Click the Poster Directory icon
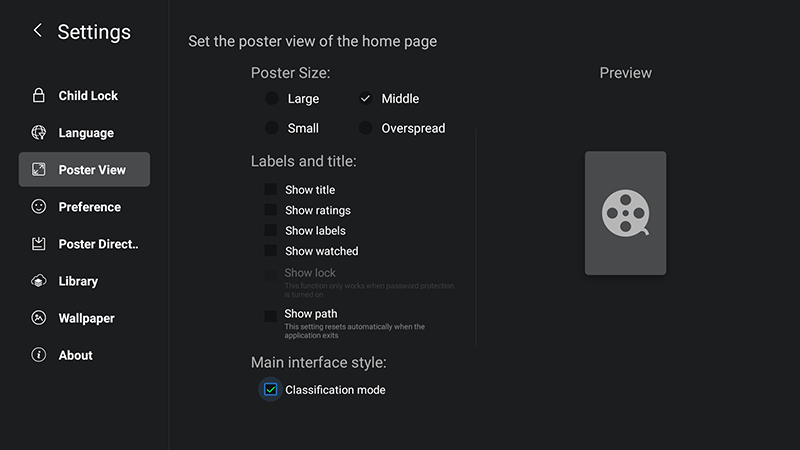This screenshot has width=800, height=450. 39,244
